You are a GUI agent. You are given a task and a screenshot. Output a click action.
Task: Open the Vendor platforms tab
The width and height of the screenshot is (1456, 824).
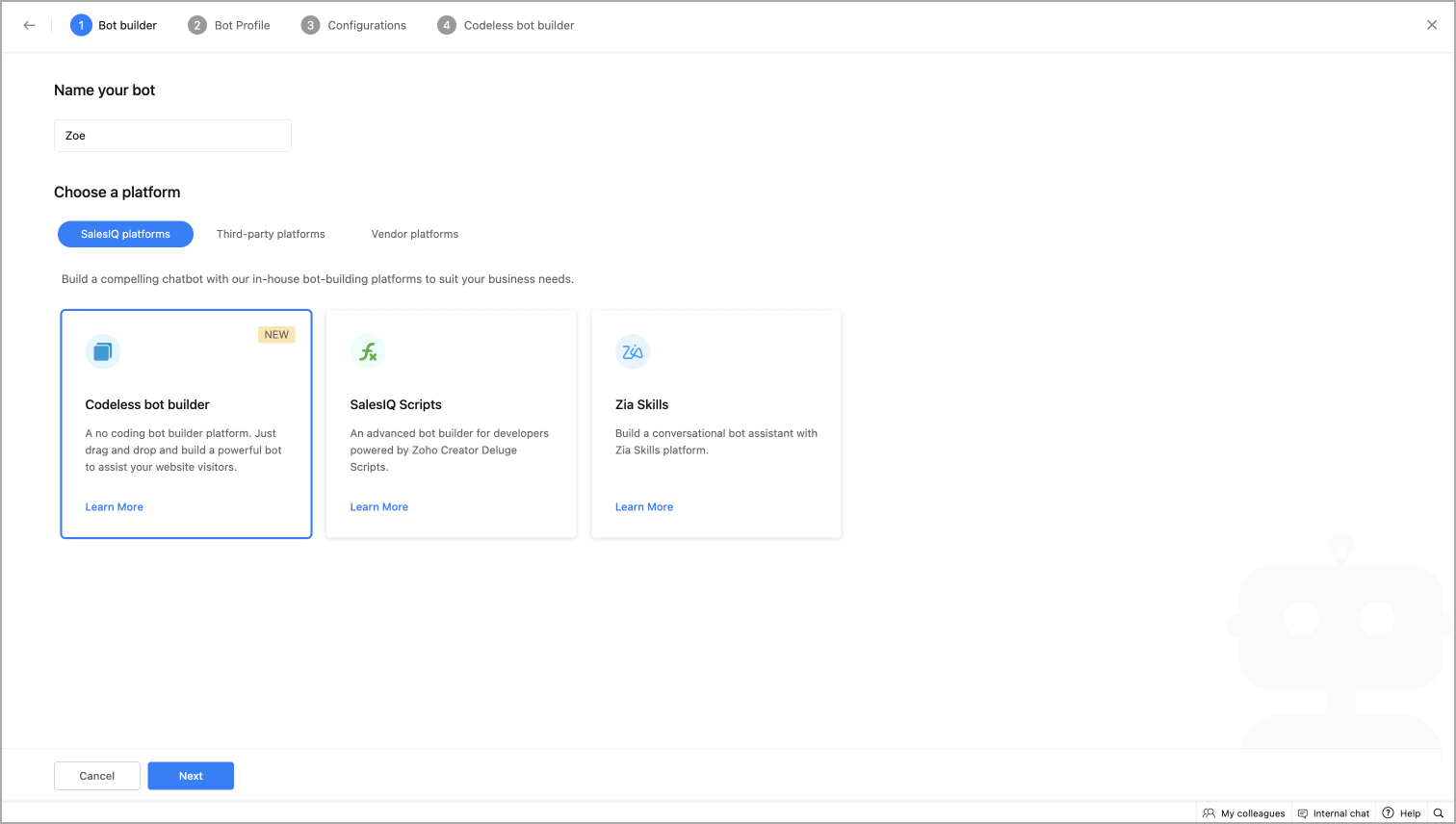(x=415, y=234)
